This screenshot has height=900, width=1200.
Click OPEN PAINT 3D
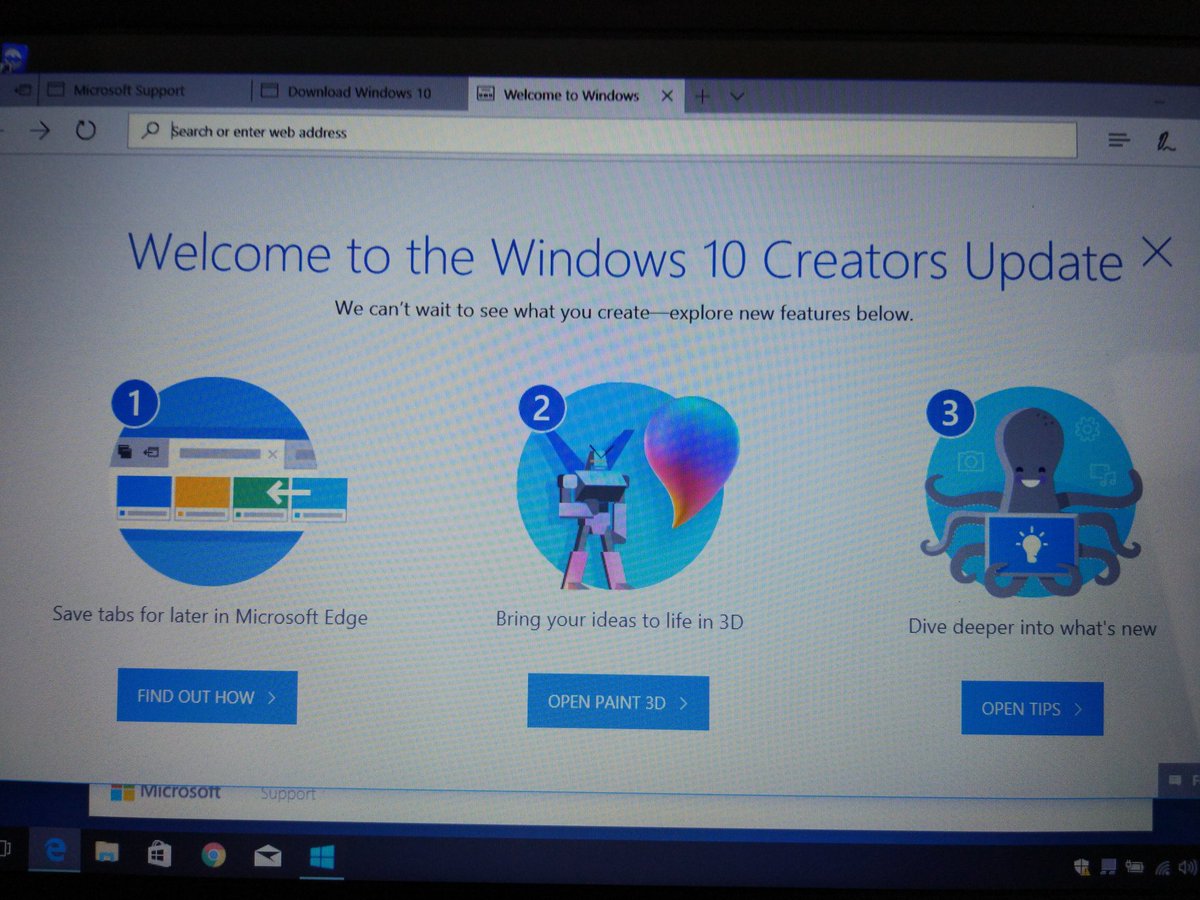point(617,702)
